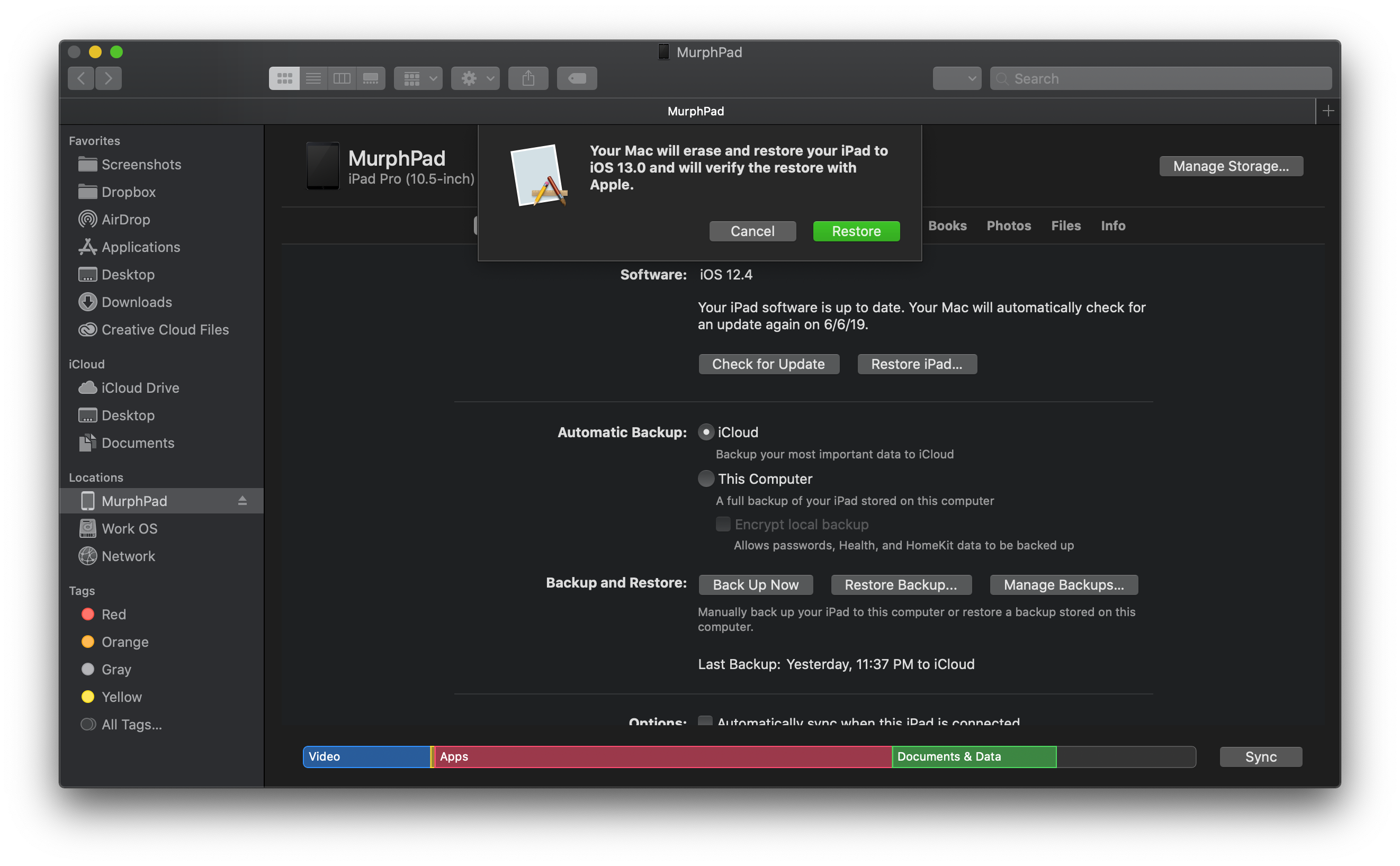The height and width of the screenshot is (866, 1400).
Task: Switch to the Books tab
Action: click(947, 225)
